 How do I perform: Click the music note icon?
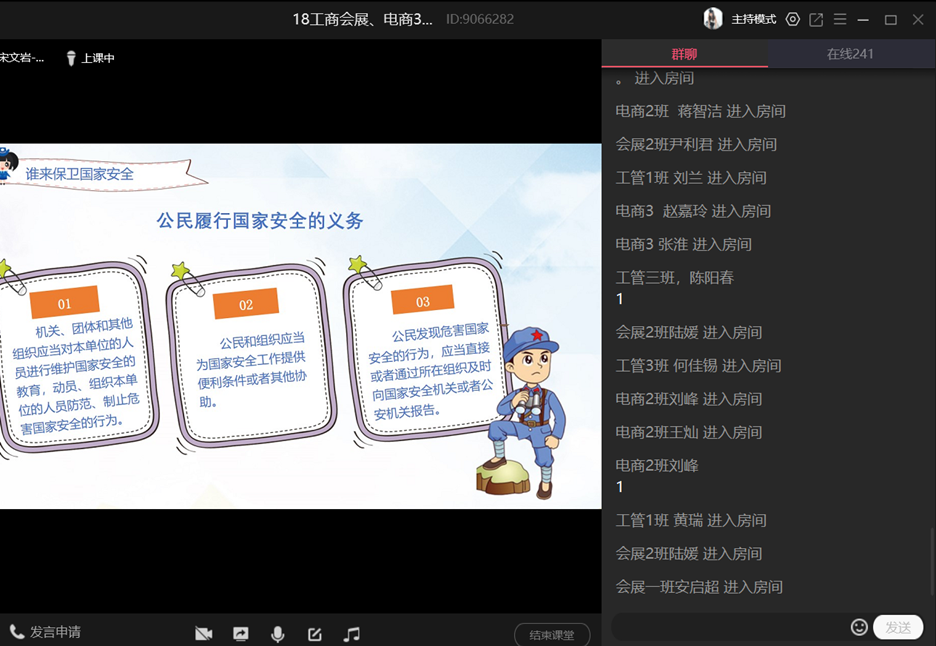pyautogui.click(x=352, y=634)
